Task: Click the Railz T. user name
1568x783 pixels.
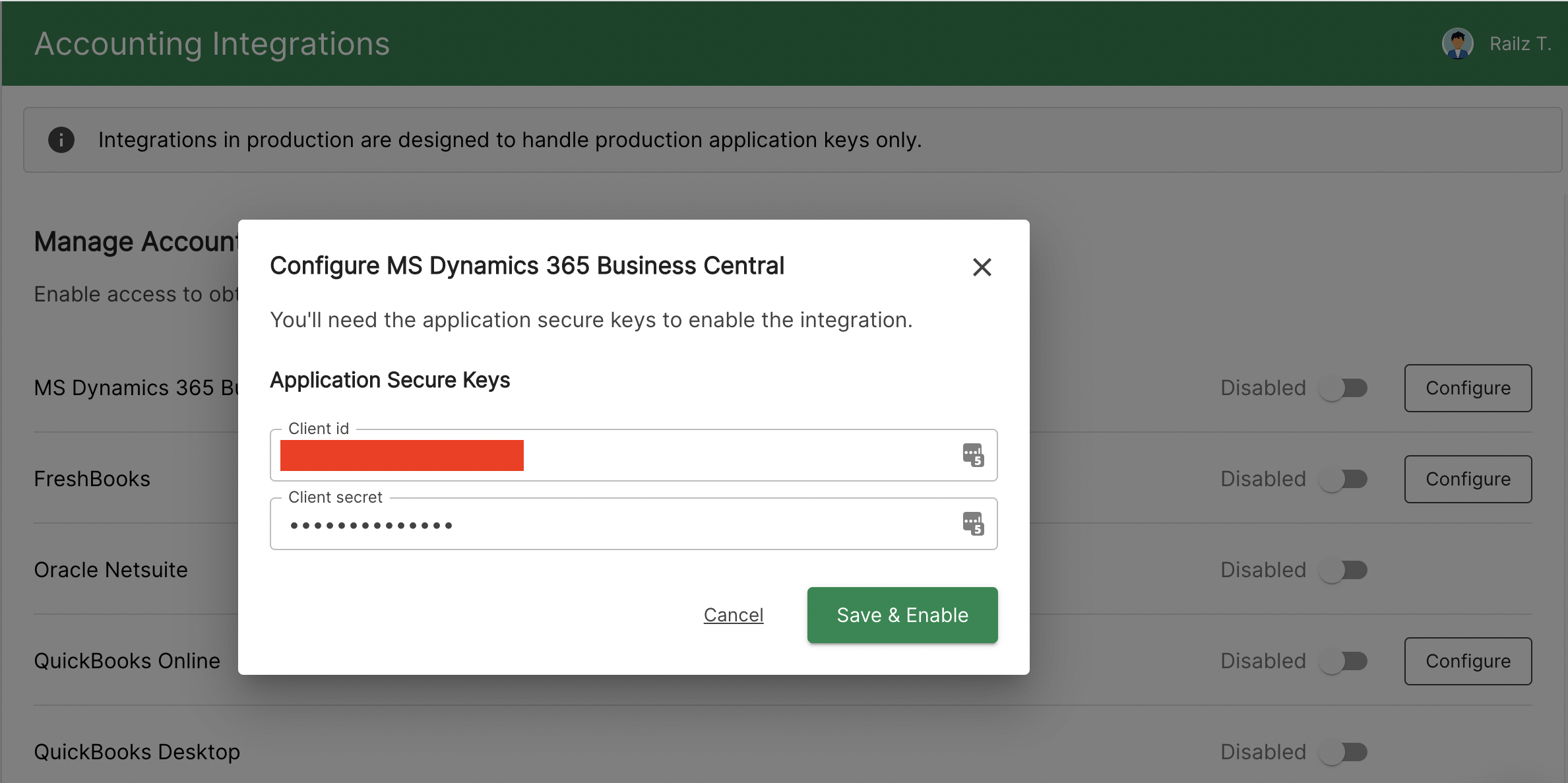Action: point(1519,44)
